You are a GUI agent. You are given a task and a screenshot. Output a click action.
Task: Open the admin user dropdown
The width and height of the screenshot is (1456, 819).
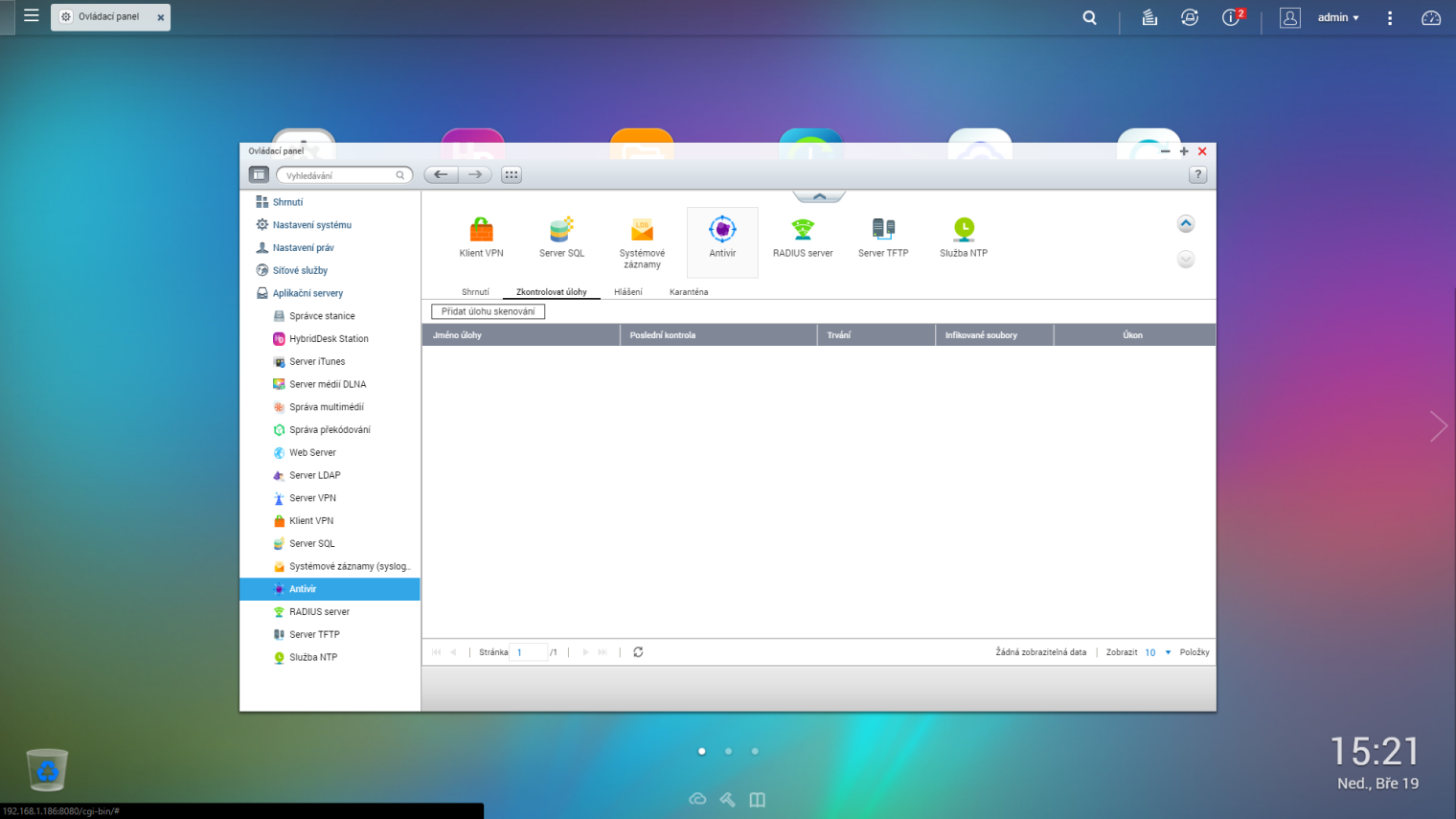pos(1338,17)
